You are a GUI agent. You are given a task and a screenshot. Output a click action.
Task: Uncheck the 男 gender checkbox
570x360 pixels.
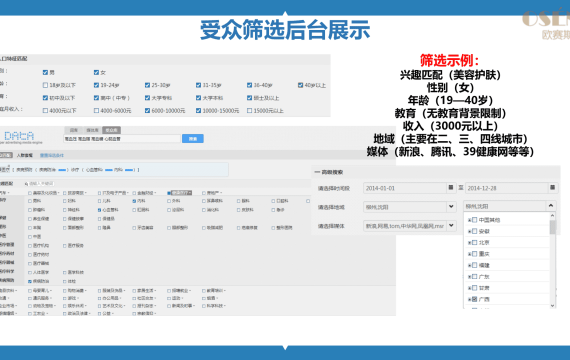tap(45, 72)
